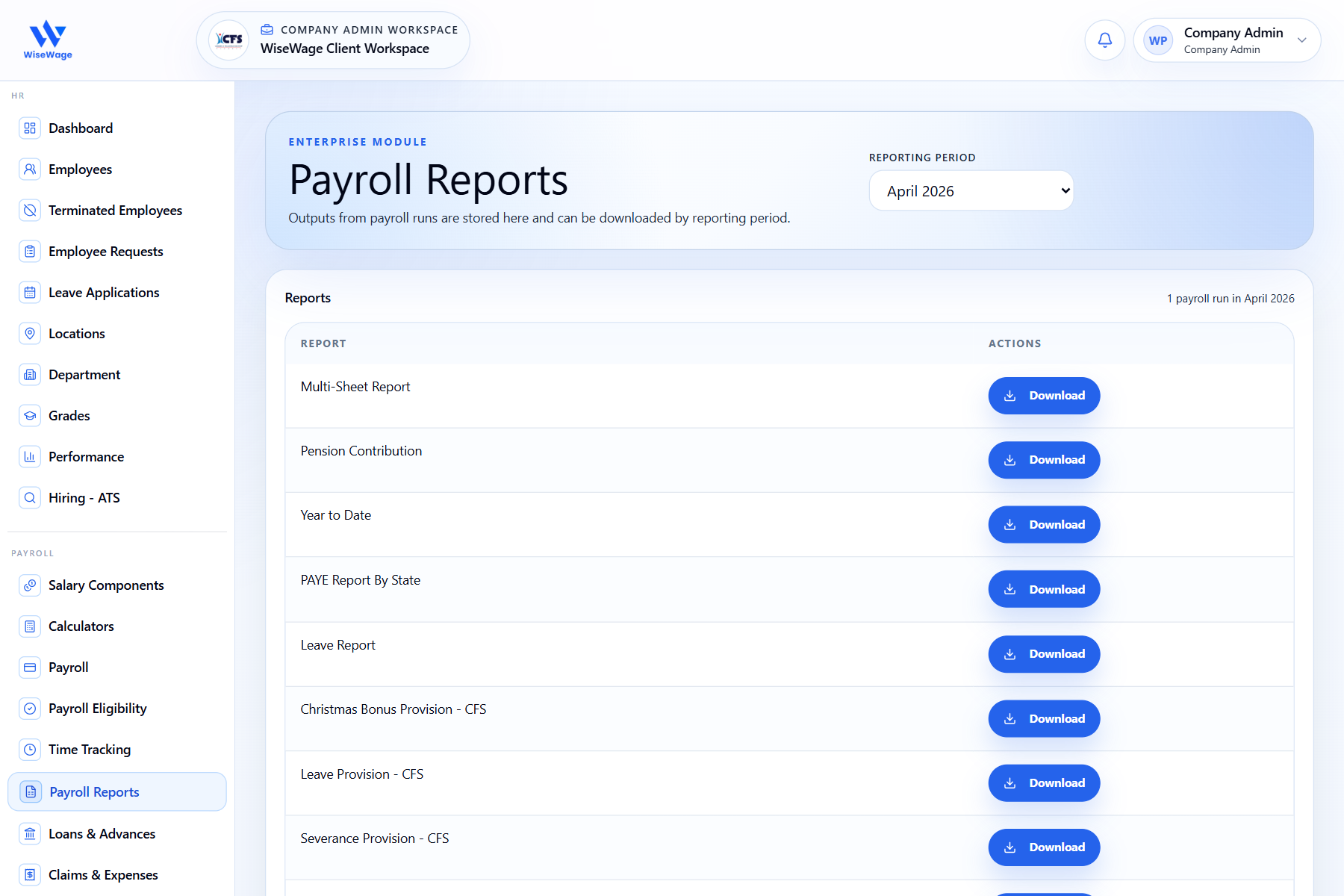
Task: Go to Calculators page
Action: (x=117, y=626)
